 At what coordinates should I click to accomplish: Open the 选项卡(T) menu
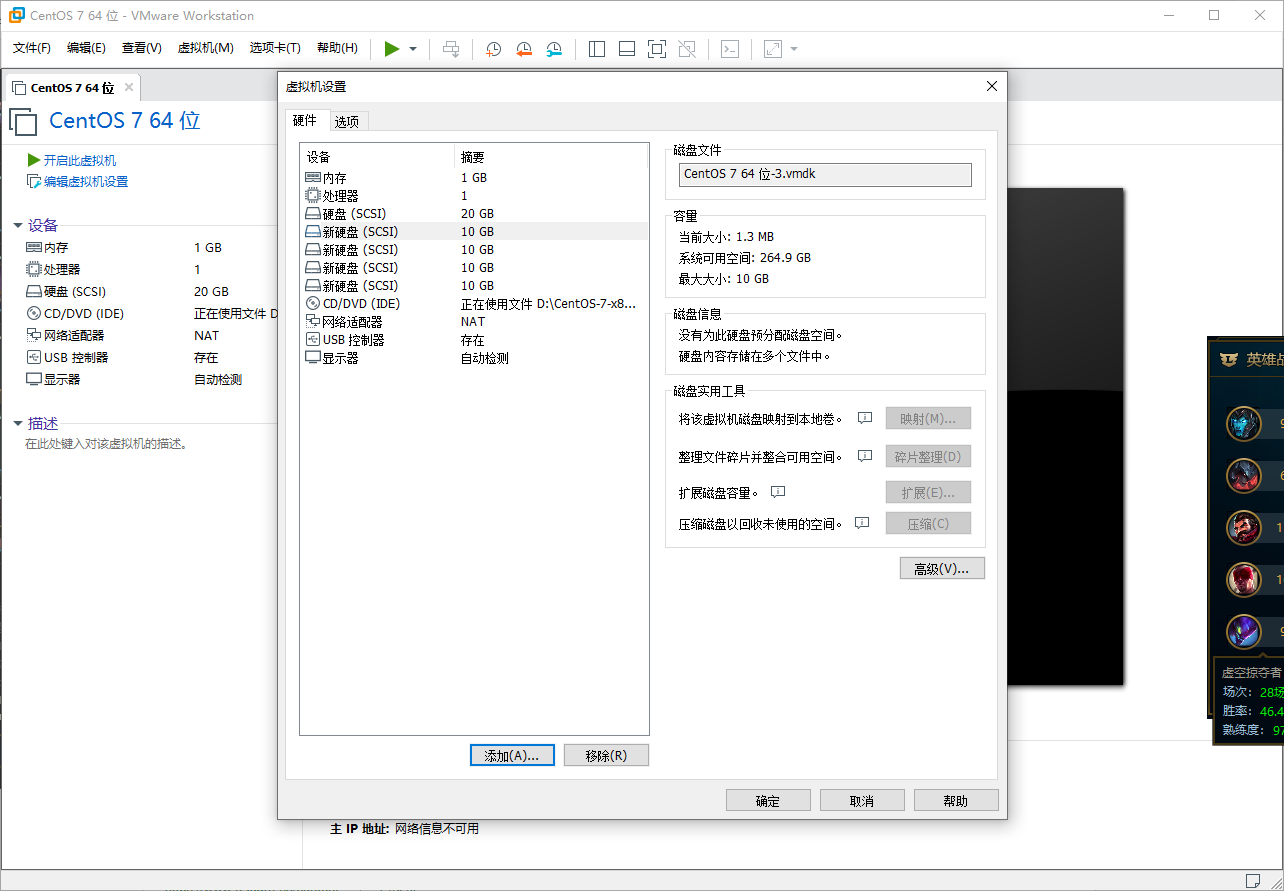(x=275, y=48)
